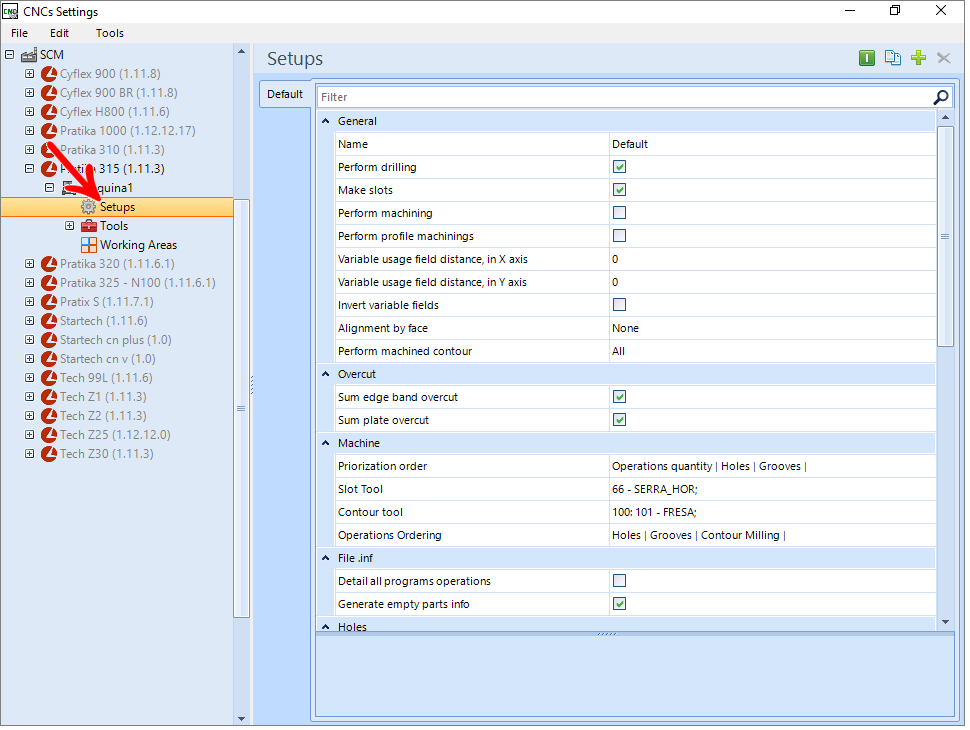
Task: Click the Startech (1.11.6) machine icon
Action: pos(49,321)
